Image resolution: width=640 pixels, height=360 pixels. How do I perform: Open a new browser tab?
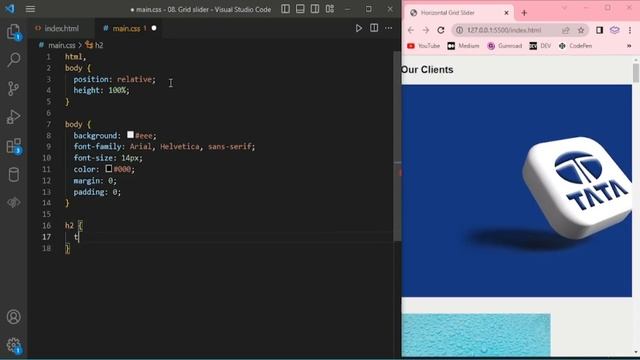(x=524, y=13)
